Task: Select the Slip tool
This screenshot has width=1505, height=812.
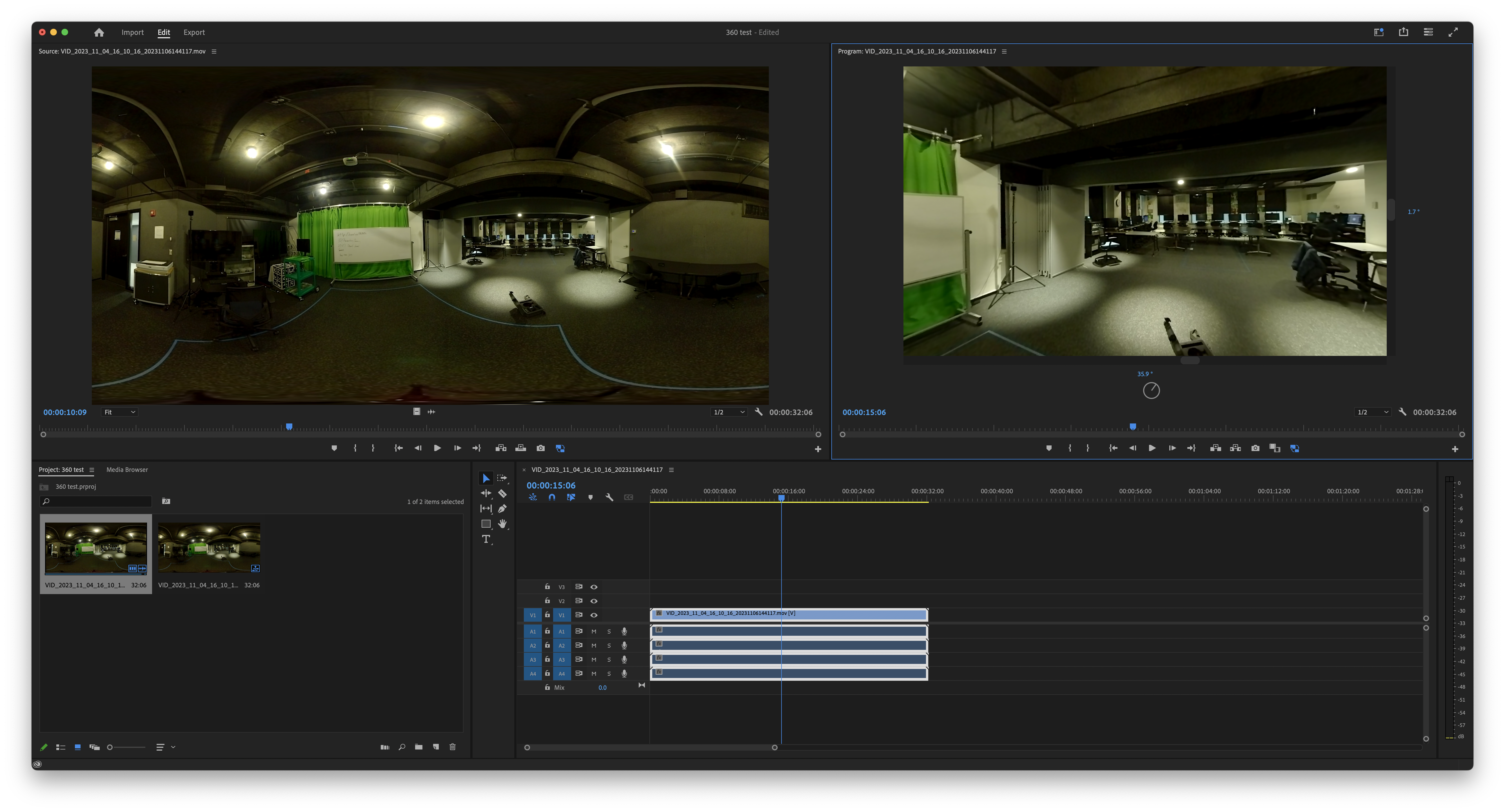Action: [x=486, y=509]
